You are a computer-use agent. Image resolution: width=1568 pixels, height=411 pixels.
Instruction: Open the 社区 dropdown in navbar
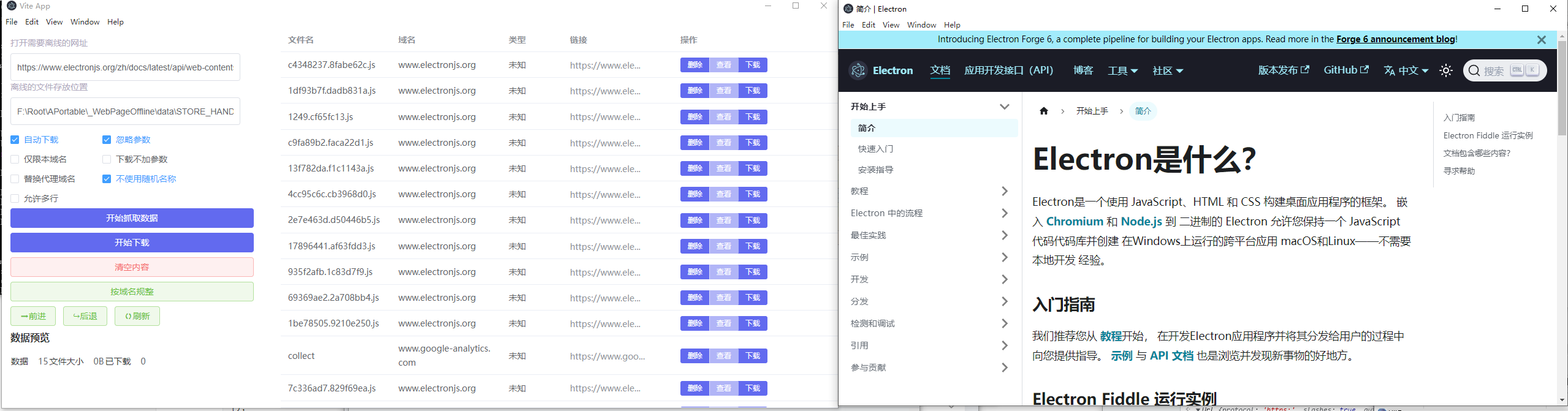[x=1167, y=71]
